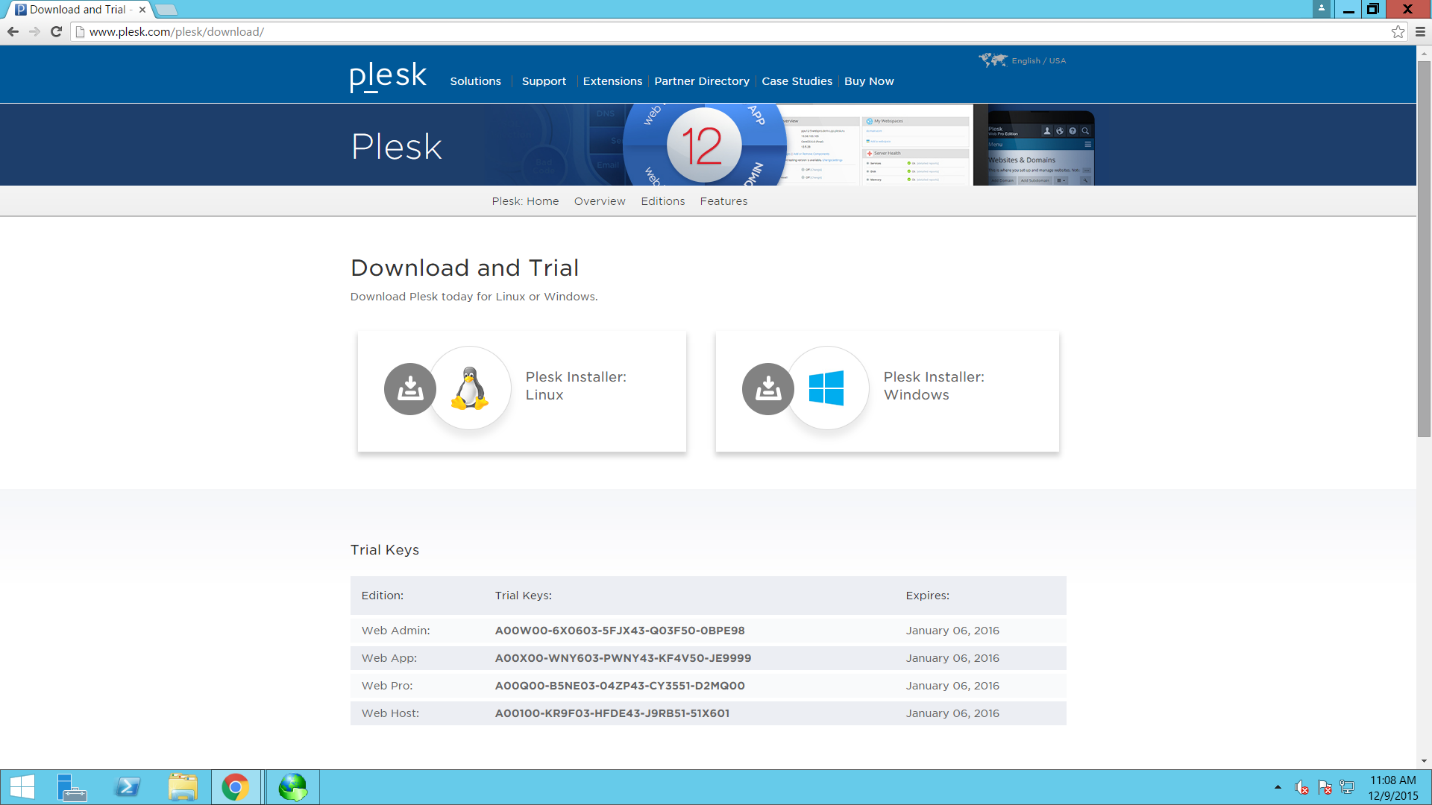Click the action center flag tray icon
The height and width of the screenshot is (805, 1432).
point(1325,788)
